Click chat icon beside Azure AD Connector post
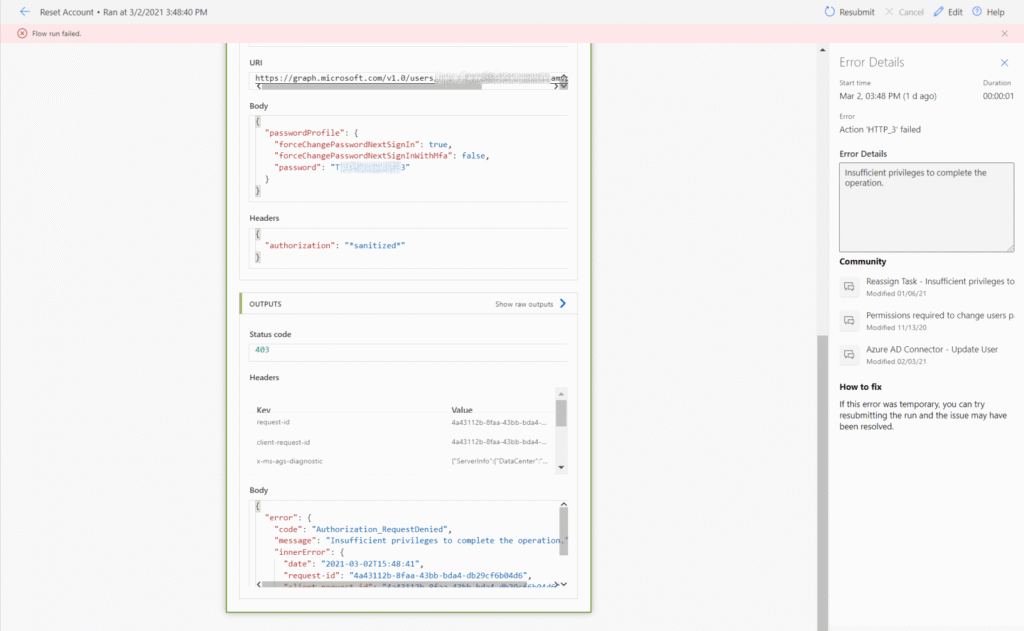Image resolution: width=1024 pixels, height=631 pixels. click(849, 355)
